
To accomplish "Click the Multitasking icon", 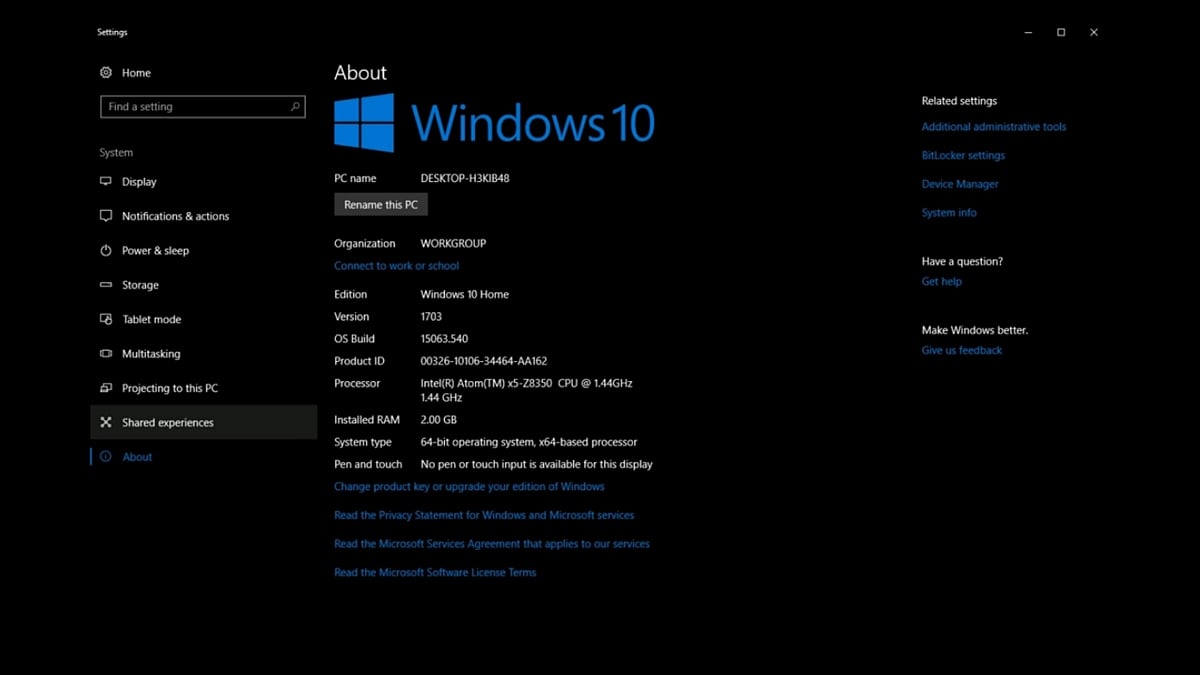I will point(106,354).
